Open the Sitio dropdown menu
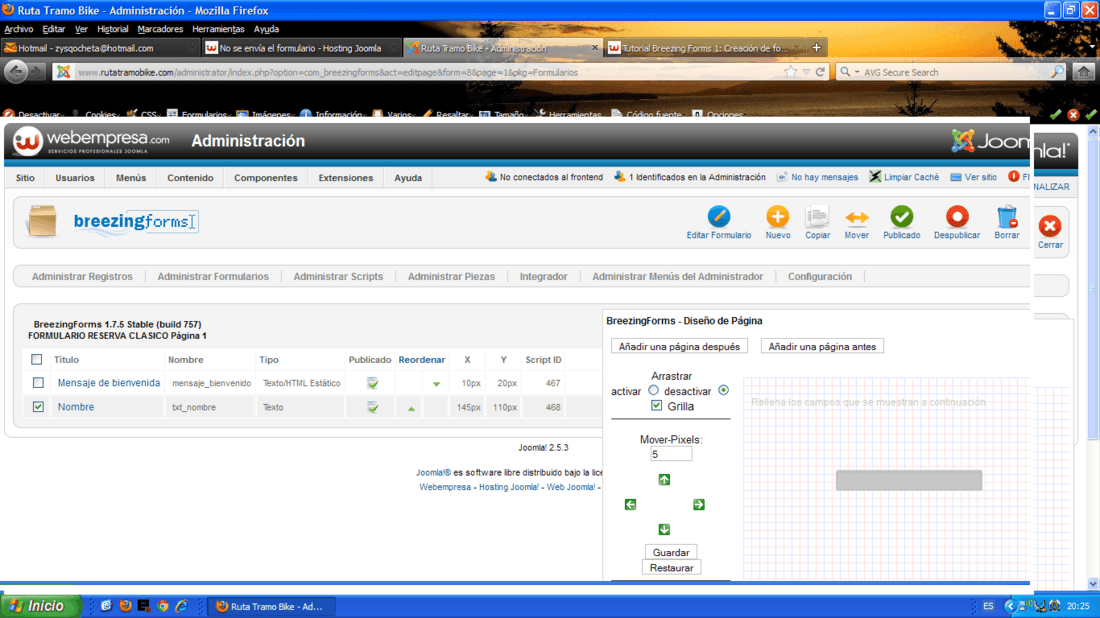Image resolution: width=1100 pixels, height=618 pixels. pos(25,178)
